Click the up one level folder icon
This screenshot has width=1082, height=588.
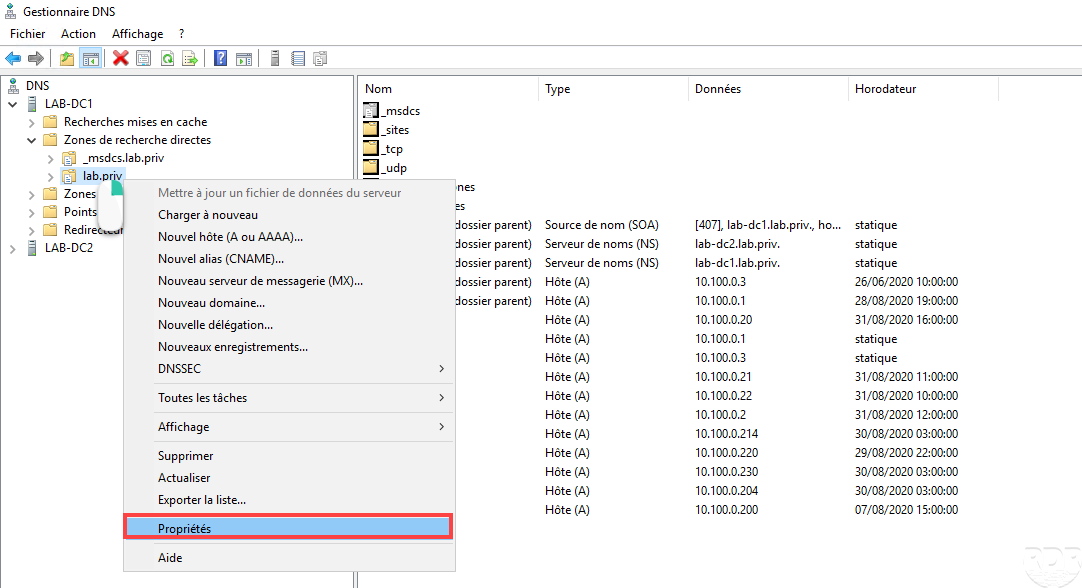tap(67, 59)
